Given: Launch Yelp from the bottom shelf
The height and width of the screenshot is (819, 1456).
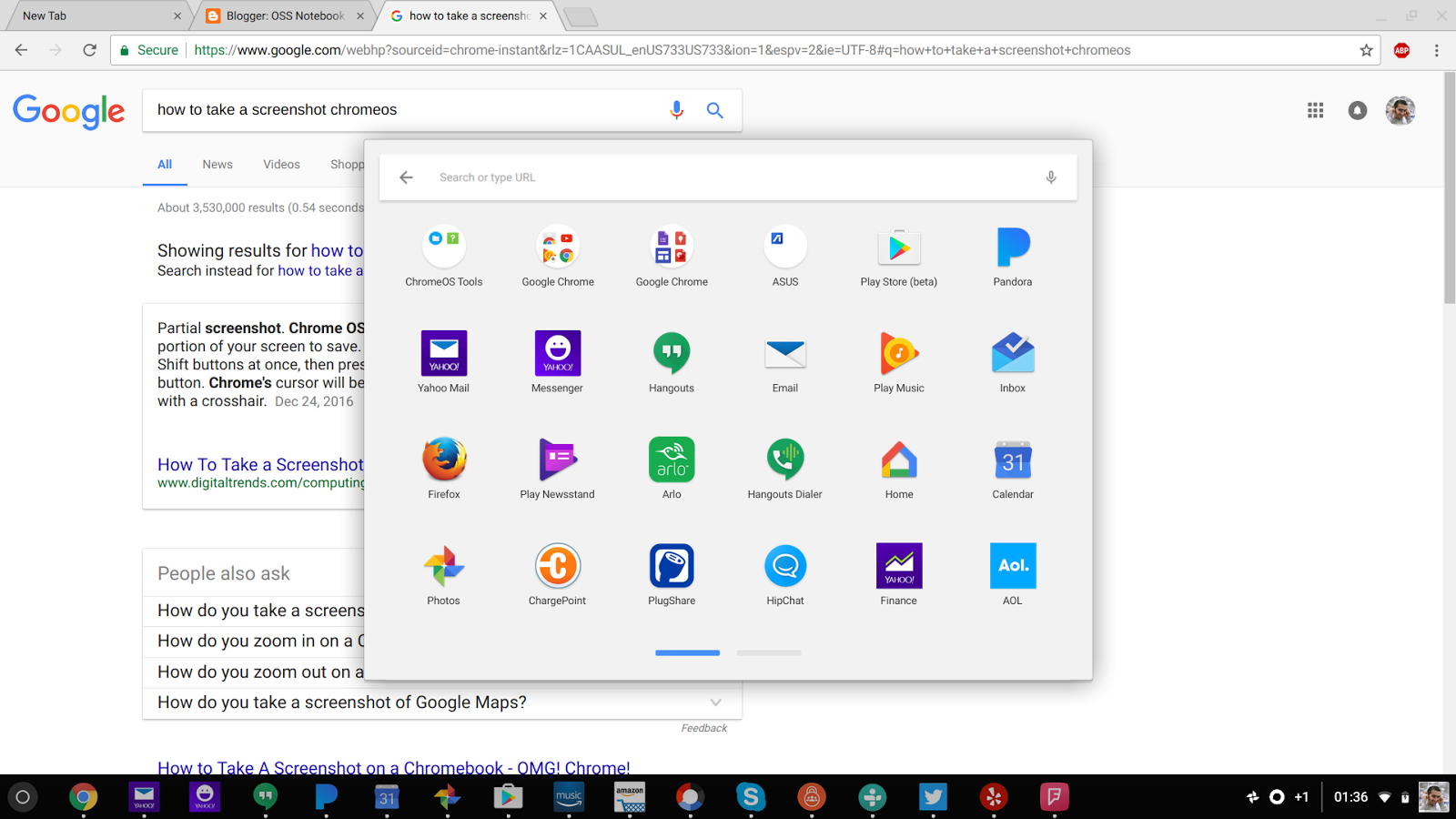Looking at the screenshot, I should point(994,797).
